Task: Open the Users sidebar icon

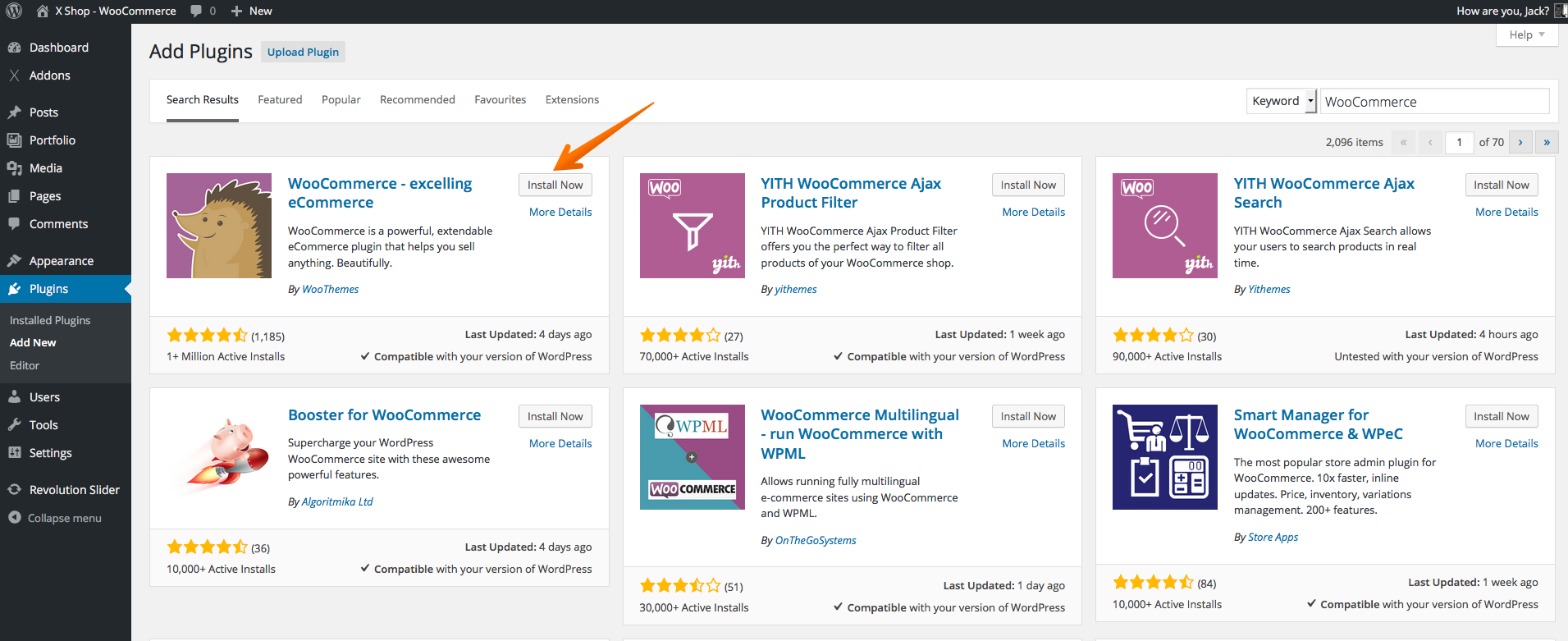Action: [14, 397]
